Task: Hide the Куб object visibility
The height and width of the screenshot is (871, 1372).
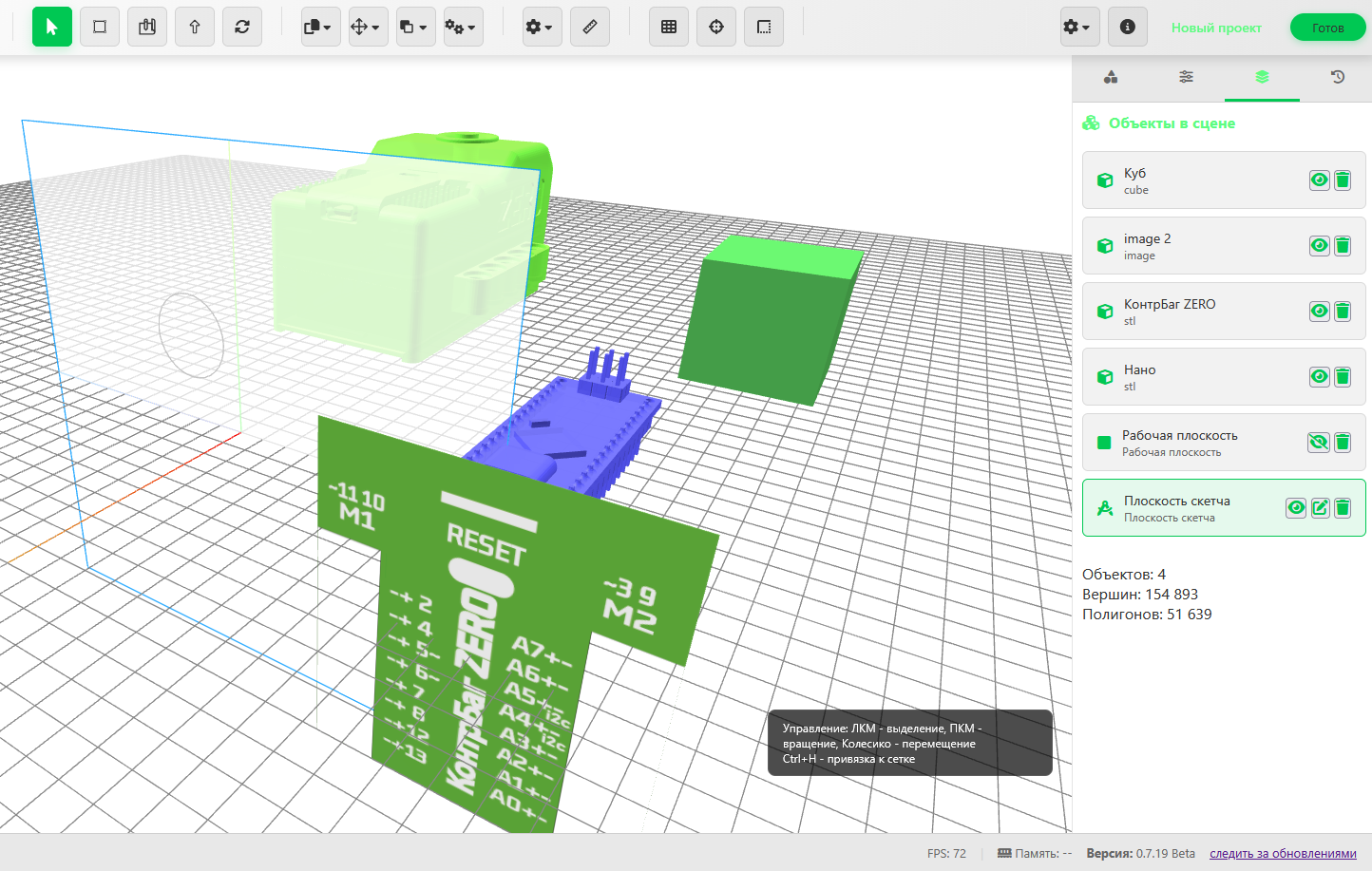Action: (1319, 180)
